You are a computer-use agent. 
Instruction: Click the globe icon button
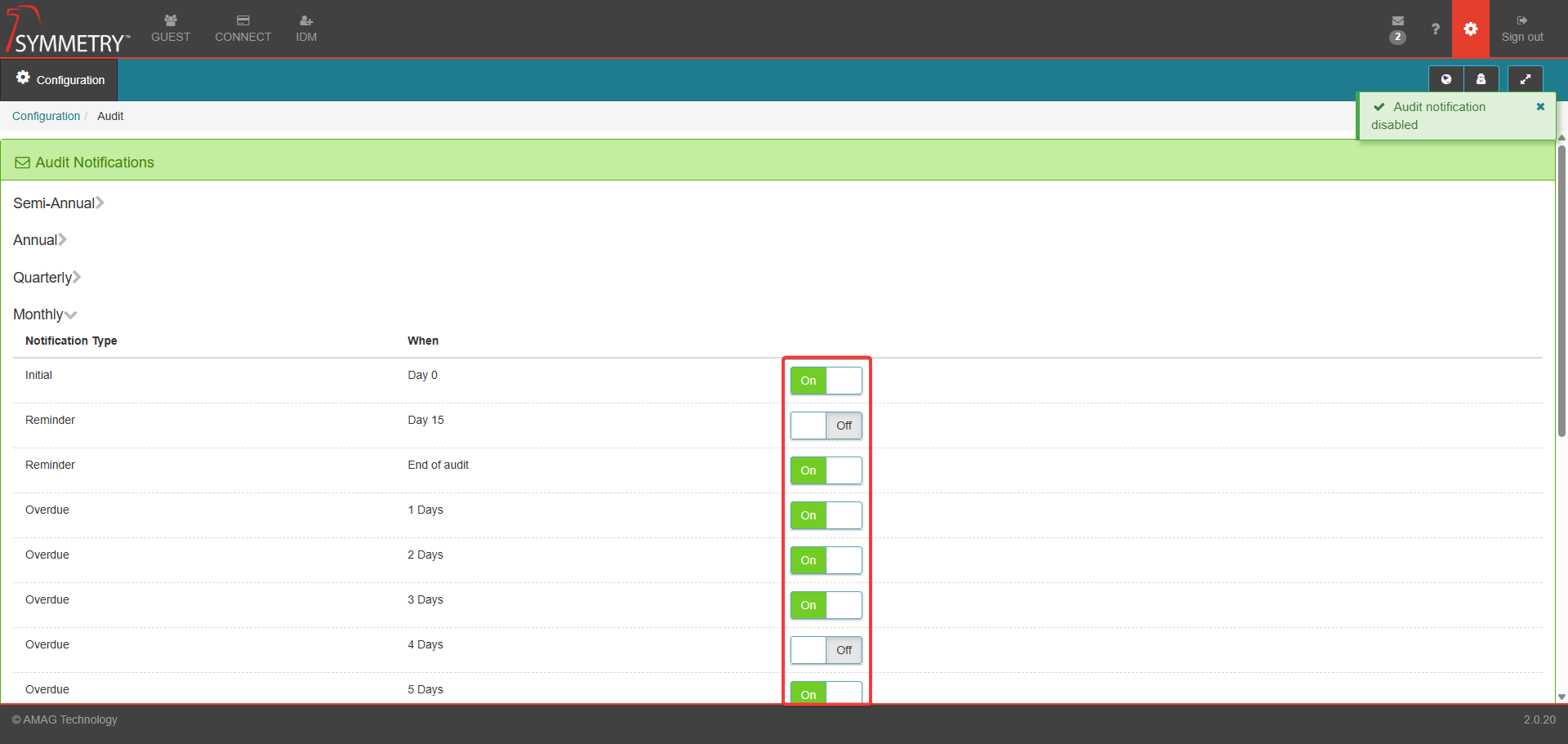tap(1445, 79)
